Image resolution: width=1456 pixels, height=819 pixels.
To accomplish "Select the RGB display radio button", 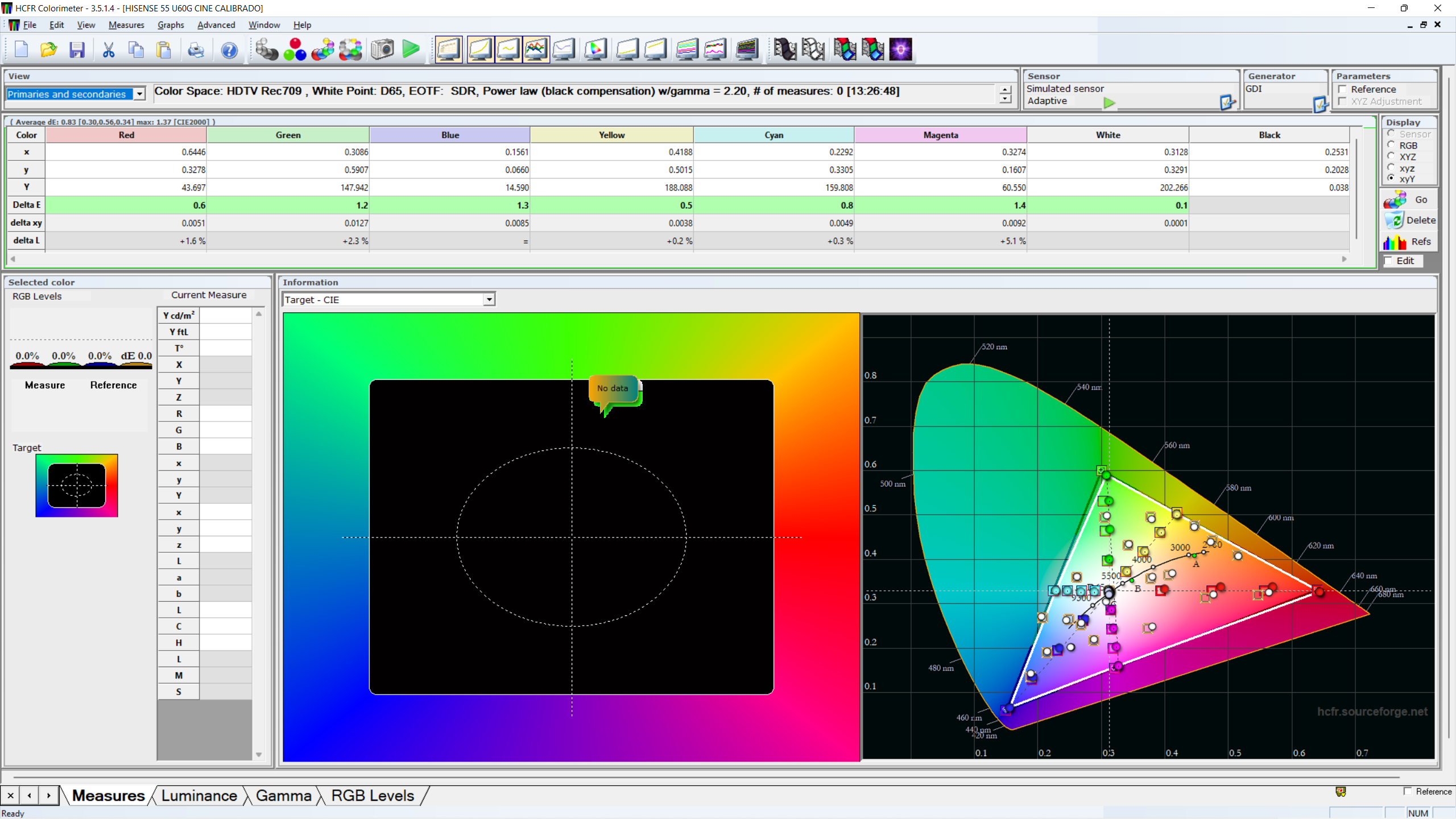I will (x=1391, y=145).
